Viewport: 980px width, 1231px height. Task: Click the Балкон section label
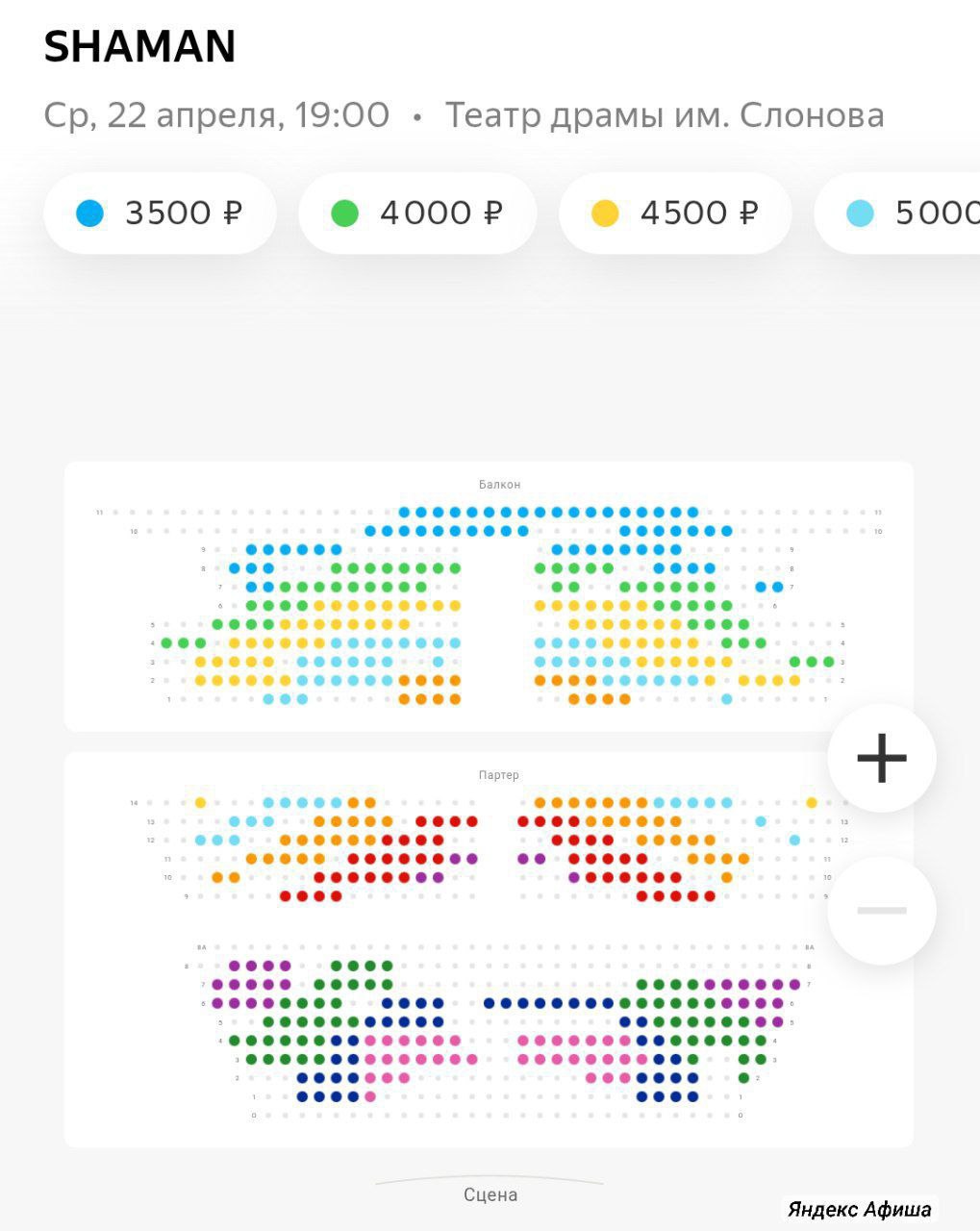point(499,485)
